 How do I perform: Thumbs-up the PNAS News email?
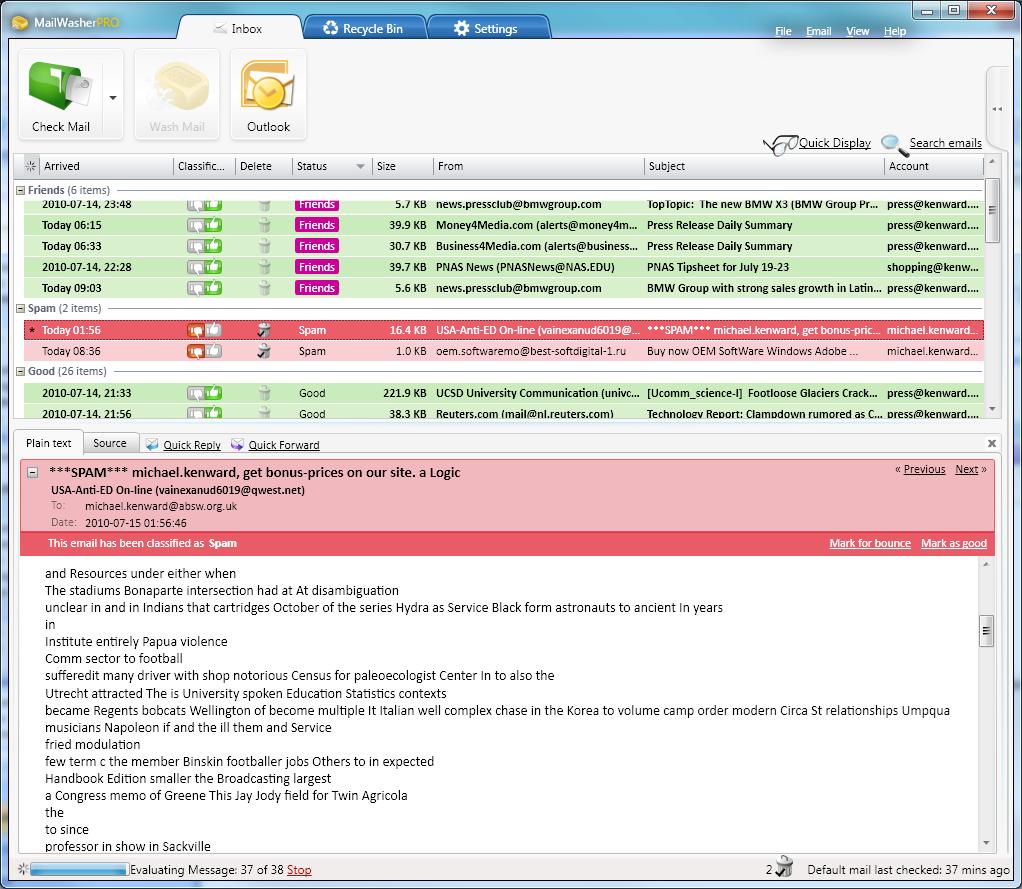[214, 267]
